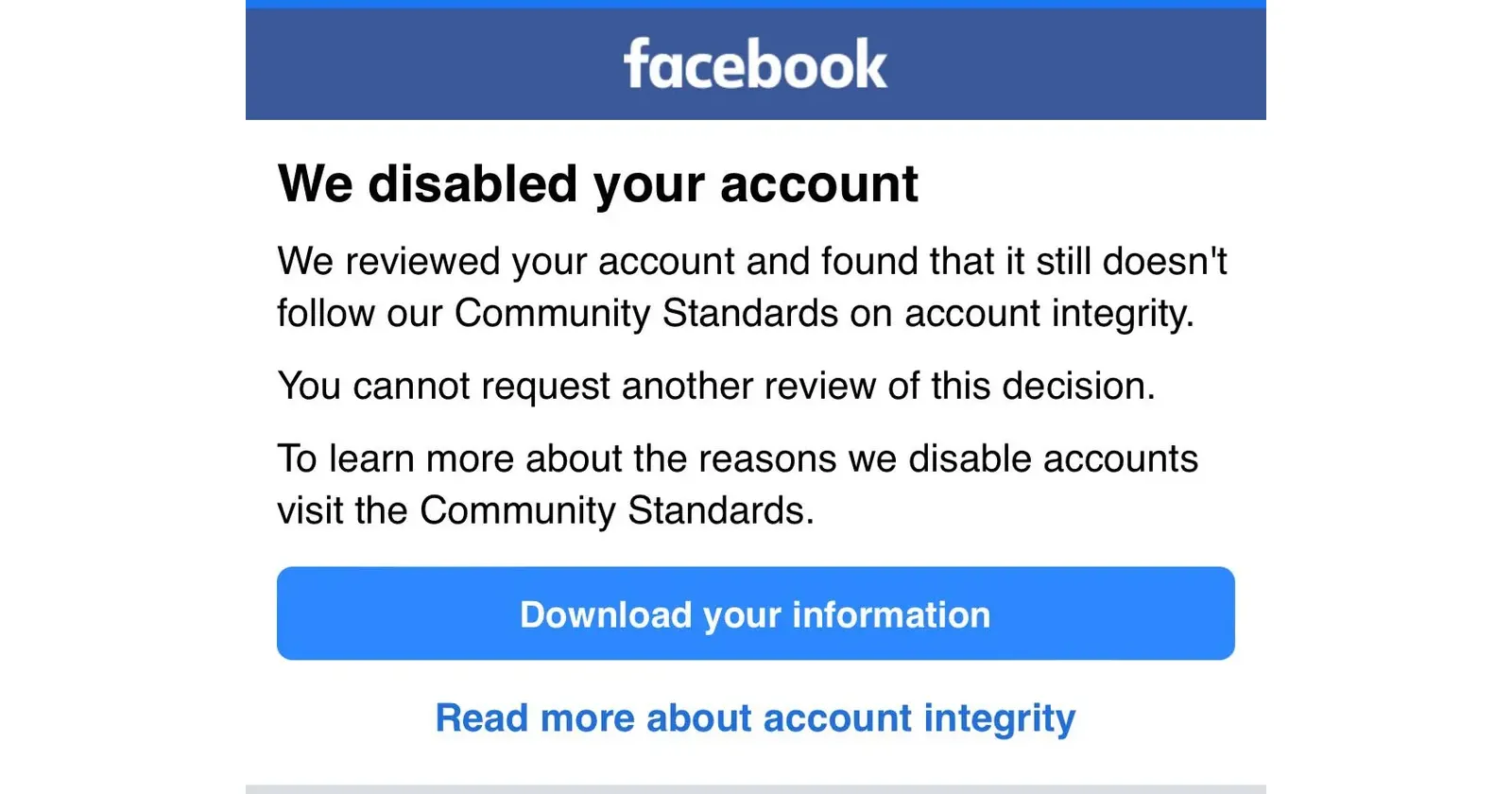Click the phrase "still doesn't"
This screenshot has height=794, width=1512.
pos(1131,261)
